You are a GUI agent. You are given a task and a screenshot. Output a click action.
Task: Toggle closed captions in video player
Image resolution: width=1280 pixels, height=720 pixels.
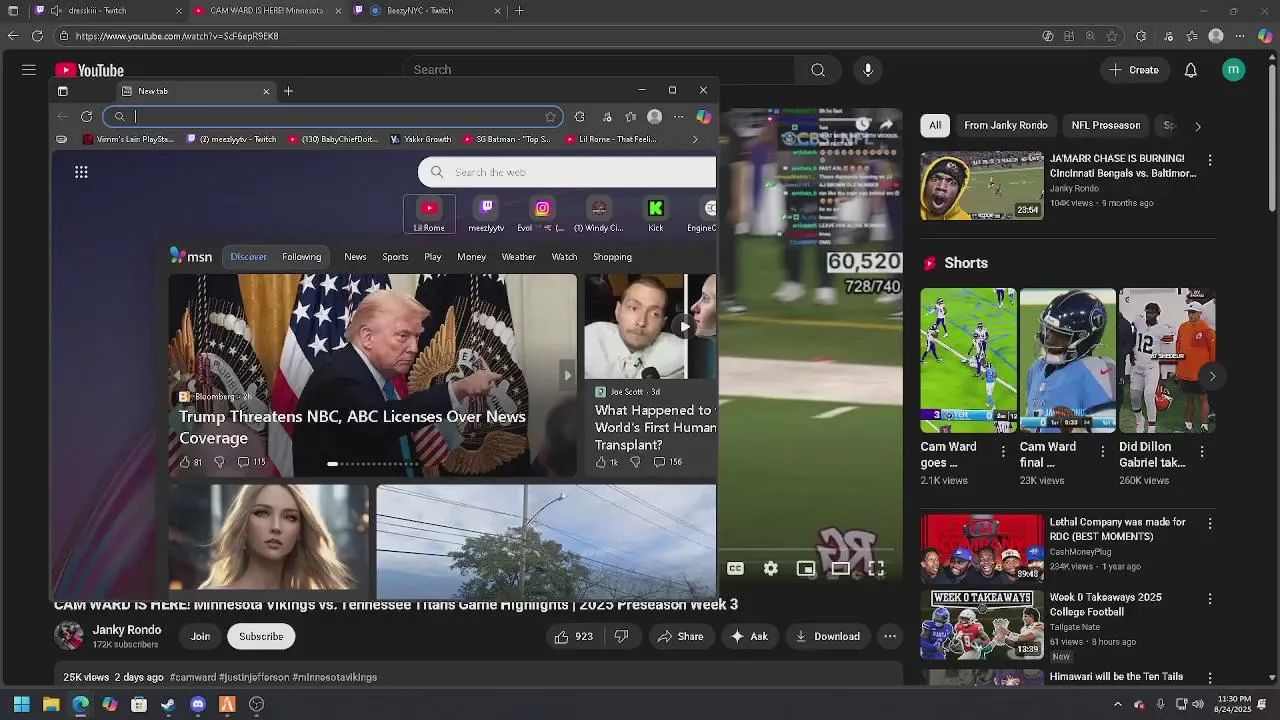[735, 568]
